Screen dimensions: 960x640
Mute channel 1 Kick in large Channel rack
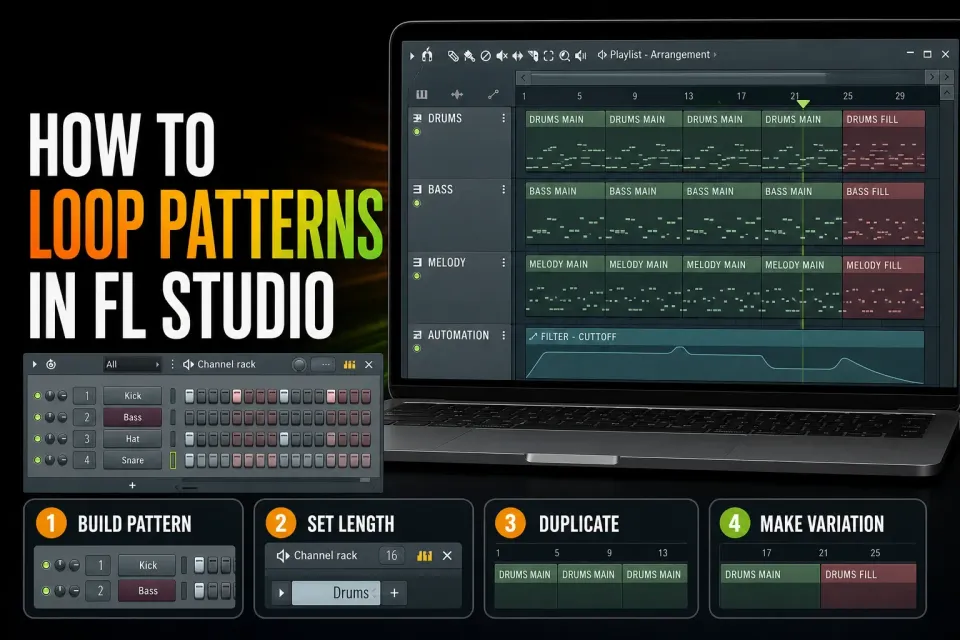coord(37,396)
